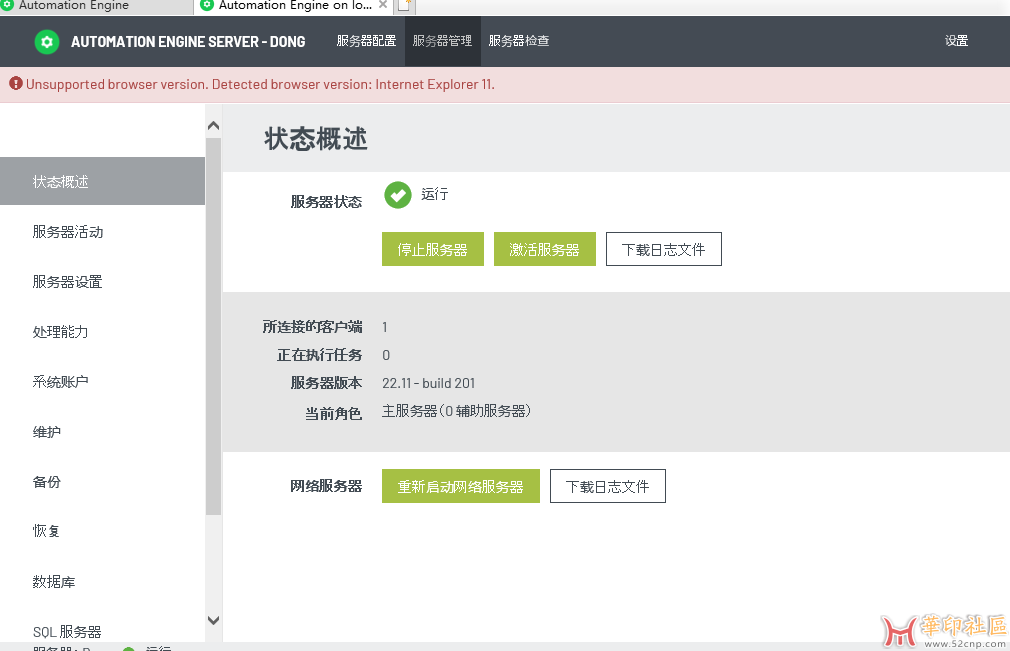Click the 激活服务器 button
1010x651 pixels.
click(544, 249)
